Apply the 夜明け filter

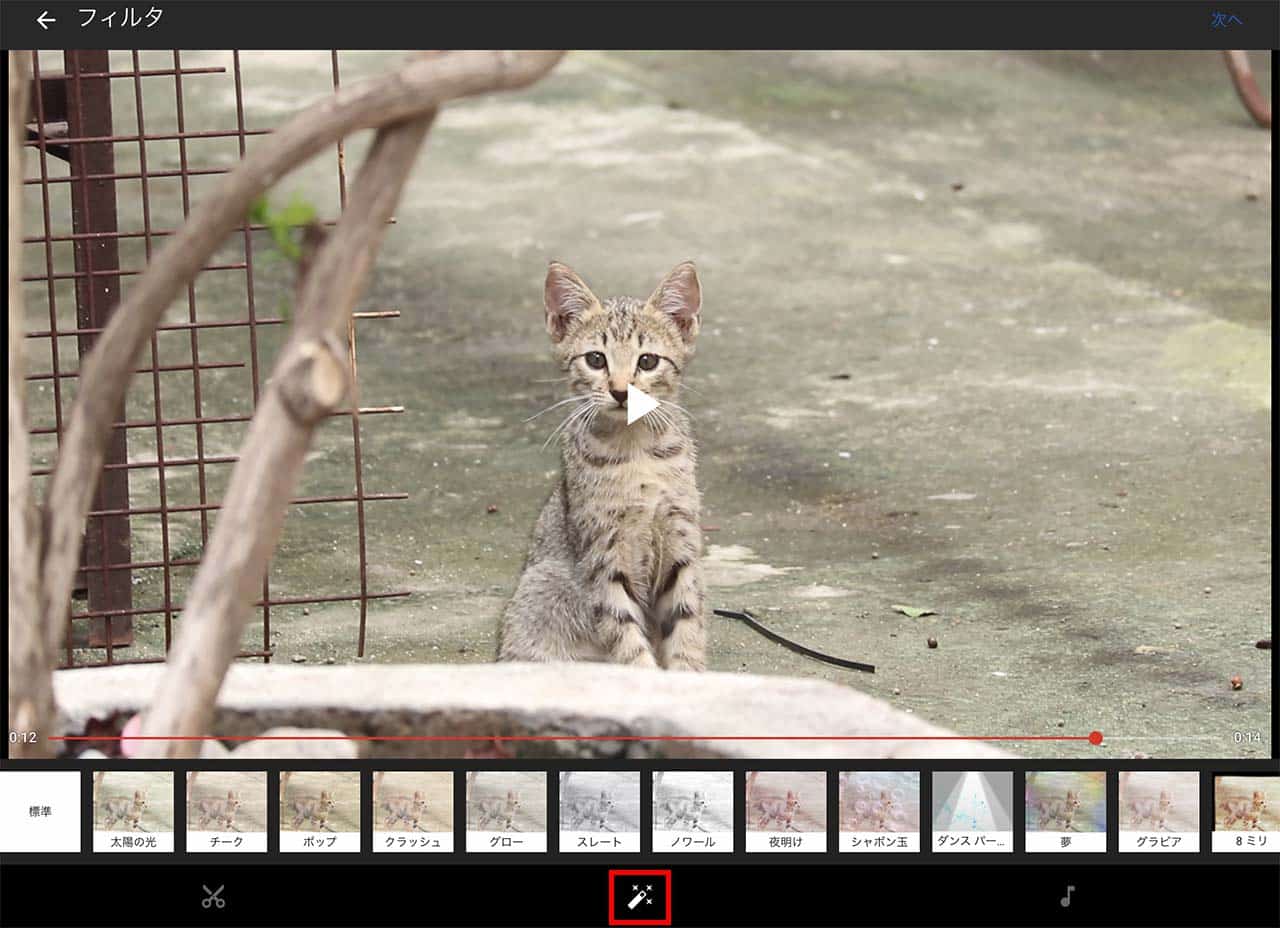click(x=786, y=811)
